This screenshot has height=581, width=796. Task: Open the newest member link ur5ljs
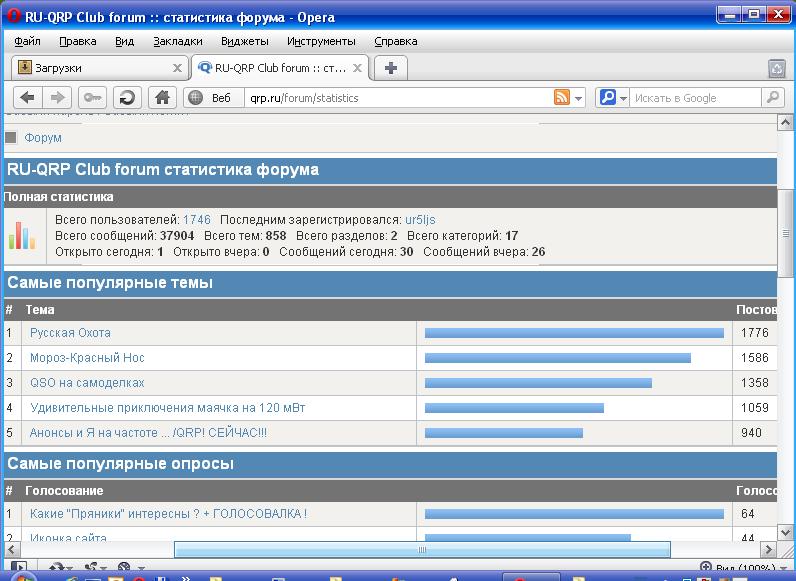pos(420,220)
